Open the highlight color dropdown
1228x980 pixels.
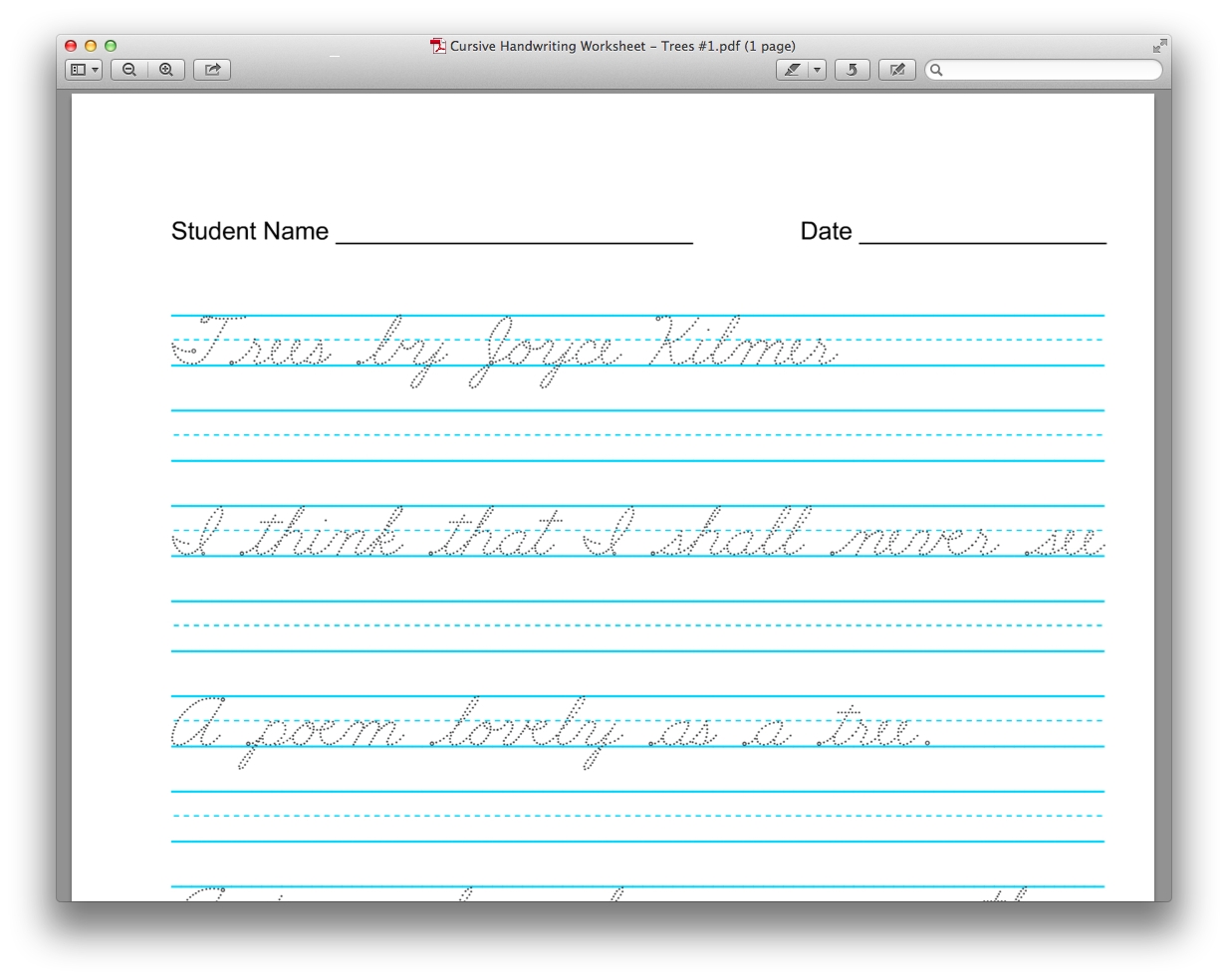817,70
